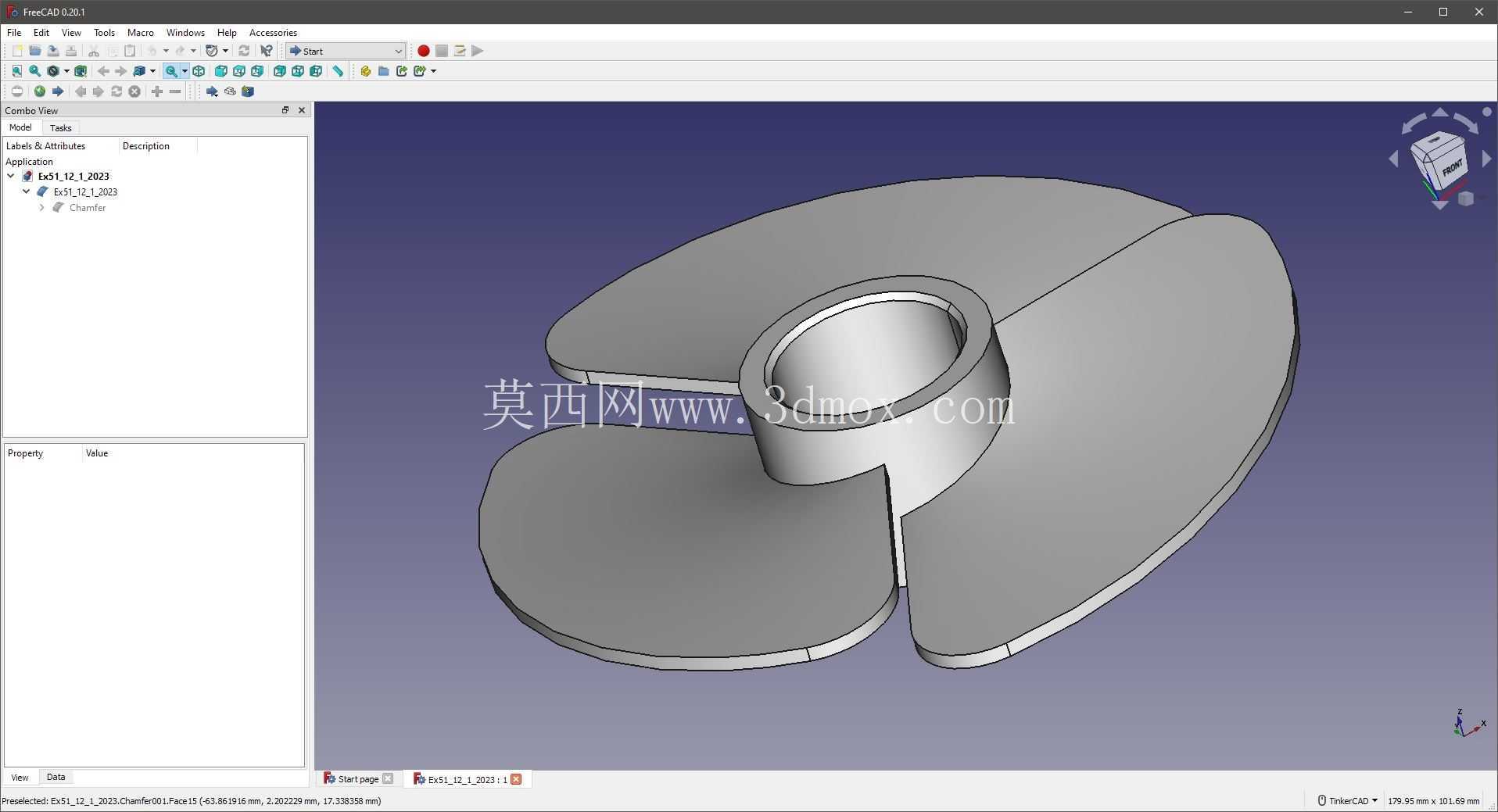The image size is (1498, 812).
Task: Open the View menu
Action: [71, 33]
